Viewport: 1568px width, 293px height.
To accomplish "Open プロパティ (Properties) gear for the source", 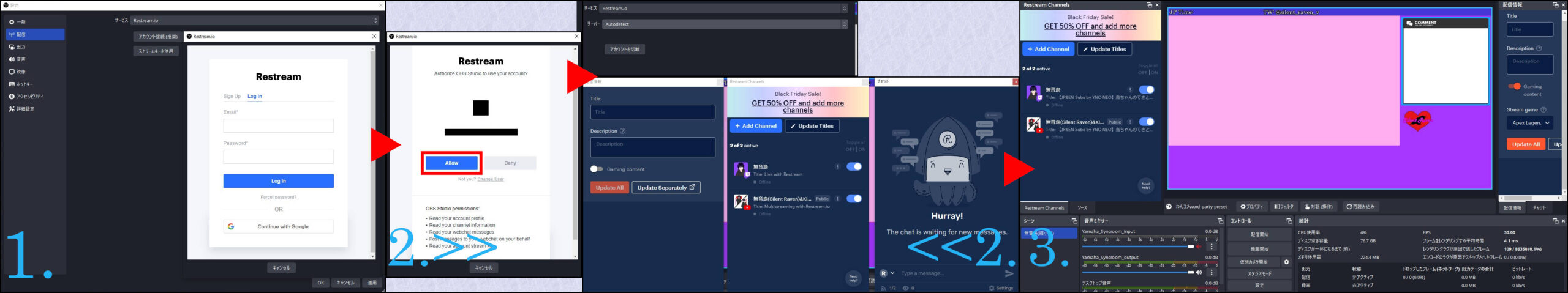I will [x=1252, y=207].
